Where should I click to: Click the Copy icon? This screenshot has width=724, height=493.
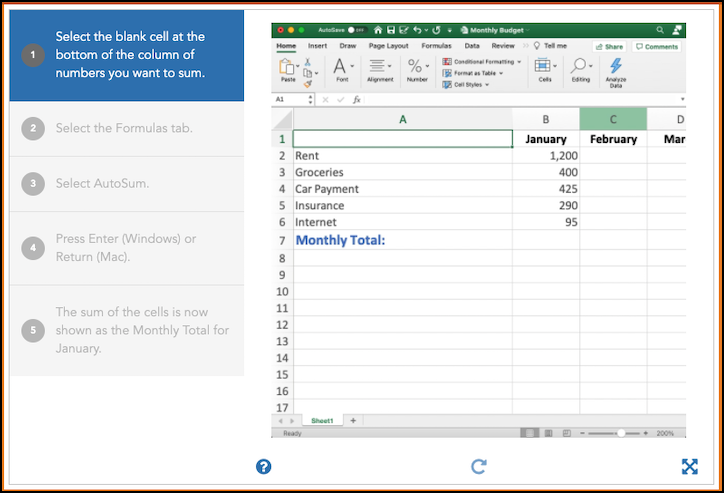pos(308,73)
